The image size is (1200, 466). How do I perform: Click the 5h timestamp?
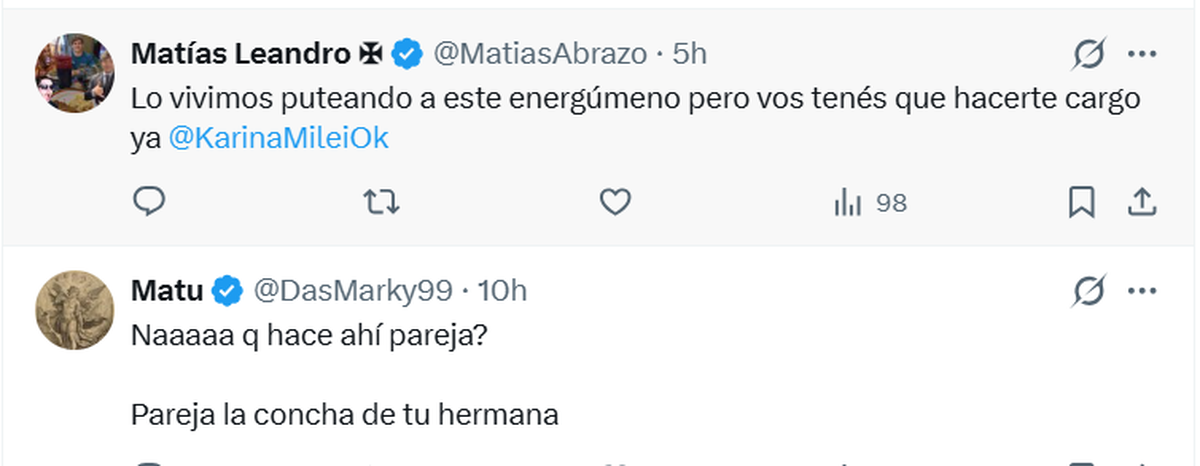(x=689, y=54)
